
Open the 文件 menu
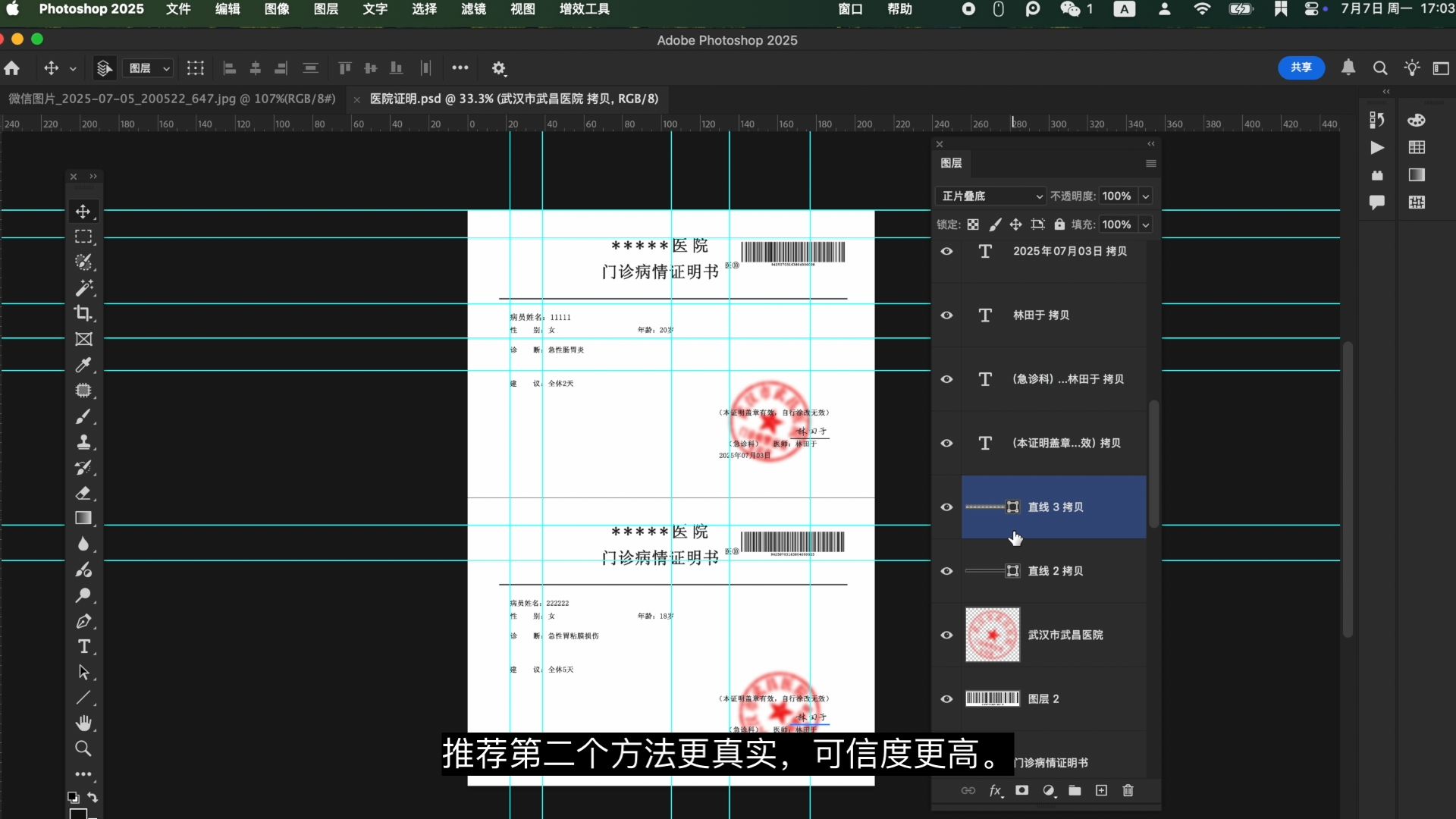pos(178,9)
